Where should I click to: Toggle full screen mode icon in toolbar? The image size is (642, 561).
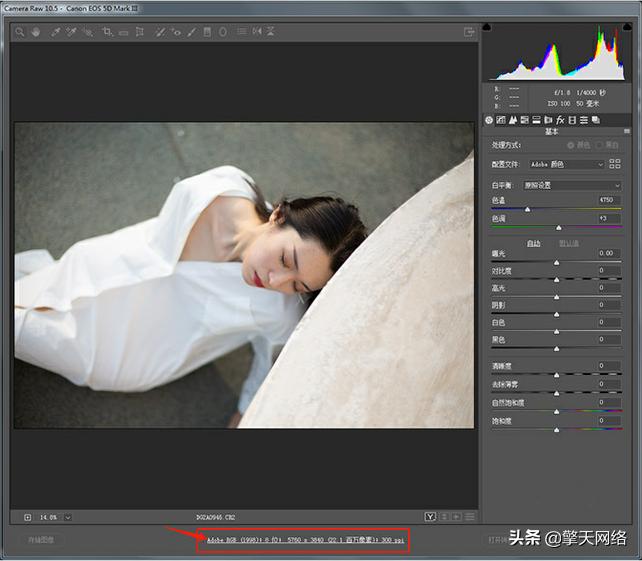point(469,32)
